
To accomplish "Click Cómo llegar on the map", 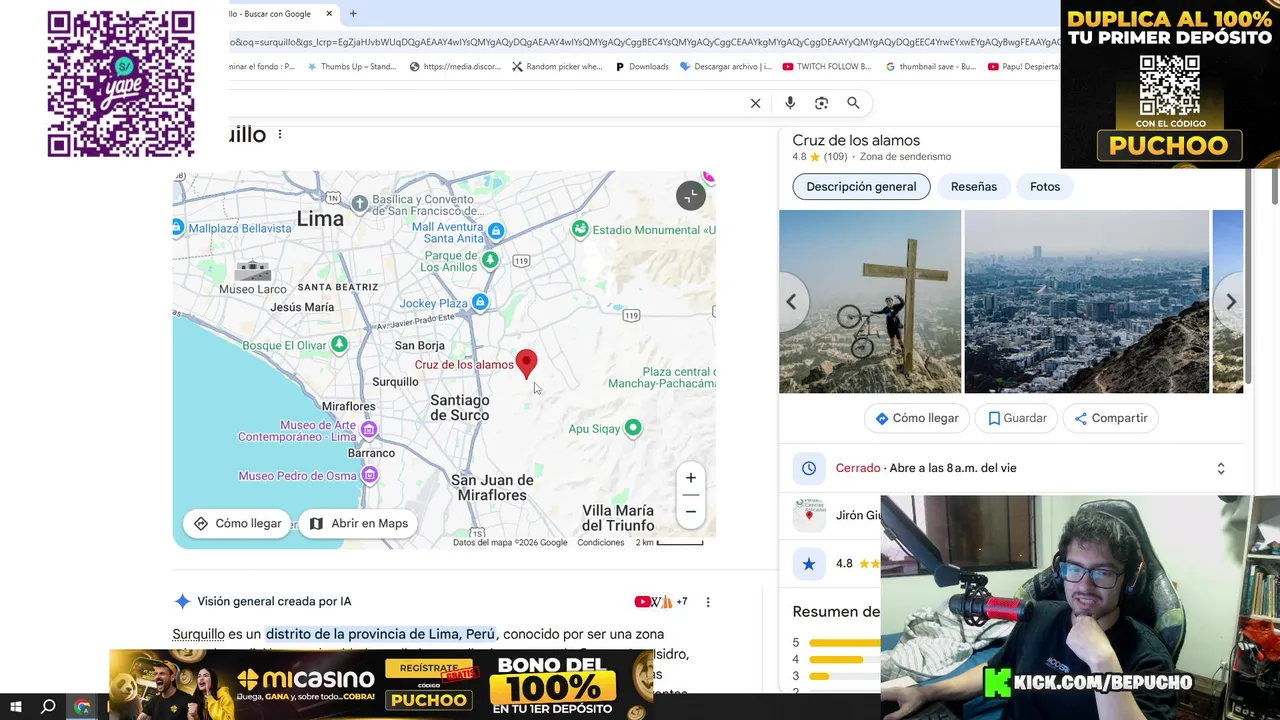I will pyautogui.click(x=238, y=523).
